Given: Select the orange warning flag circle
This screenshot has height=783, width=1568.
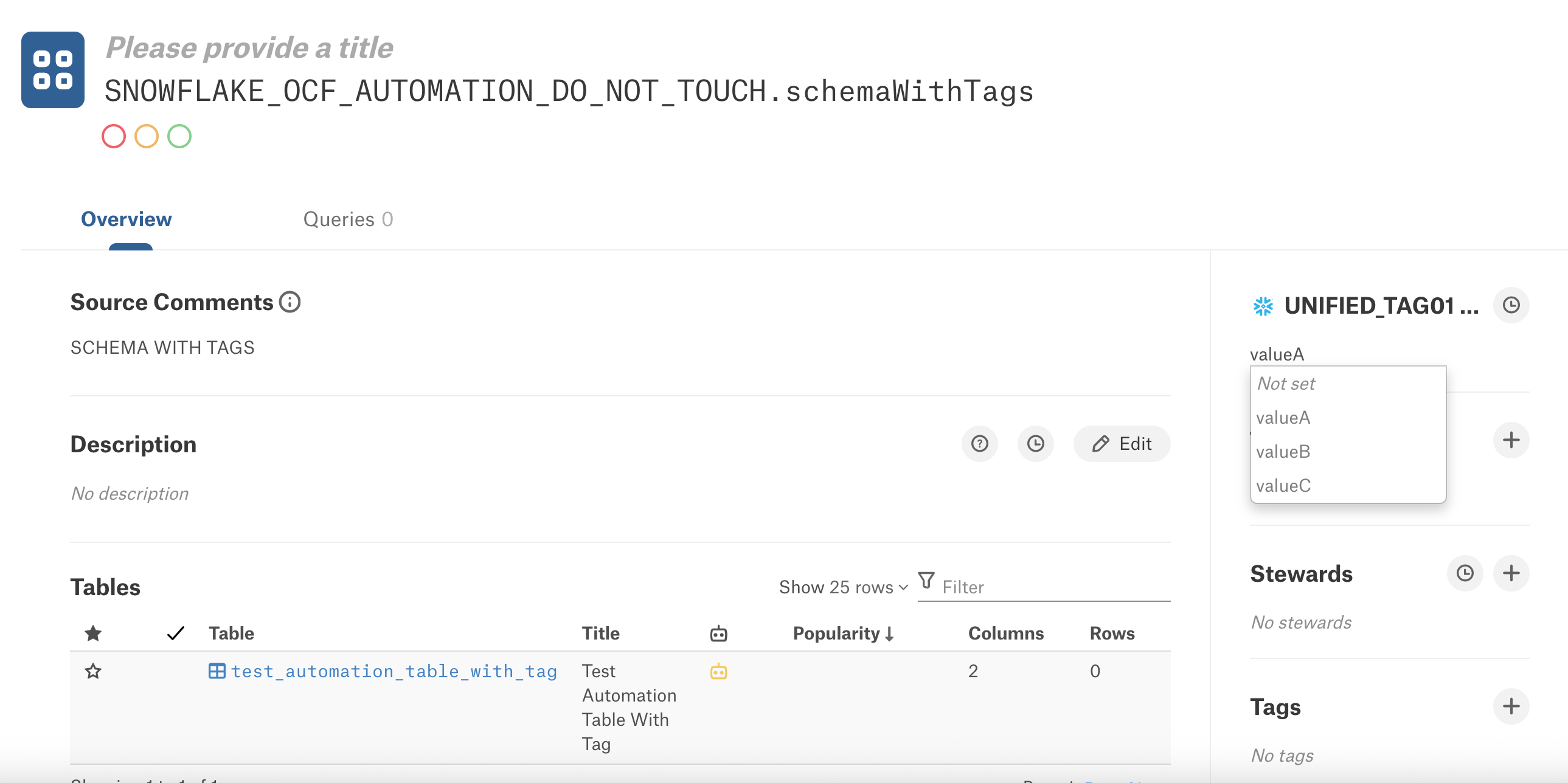Looking at the screenshot, I should pyautogui.click(x=147, y=136).
